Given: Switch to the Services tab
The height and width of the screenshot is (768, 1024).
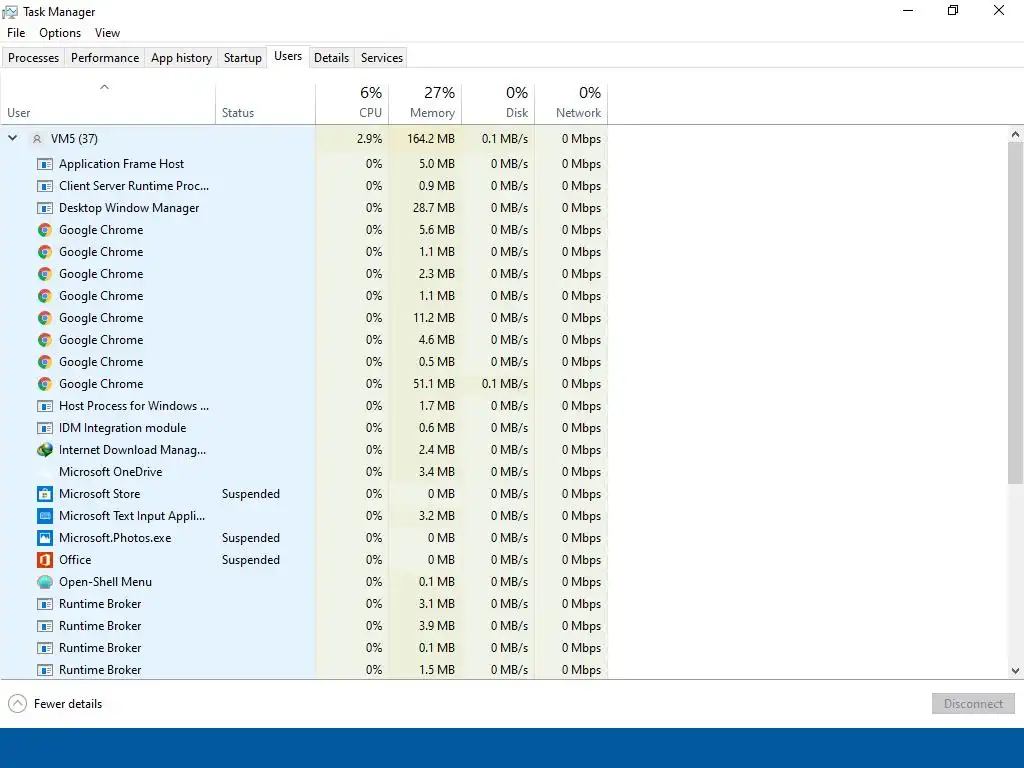Looking at the screenshot, I should coord(381,57).
